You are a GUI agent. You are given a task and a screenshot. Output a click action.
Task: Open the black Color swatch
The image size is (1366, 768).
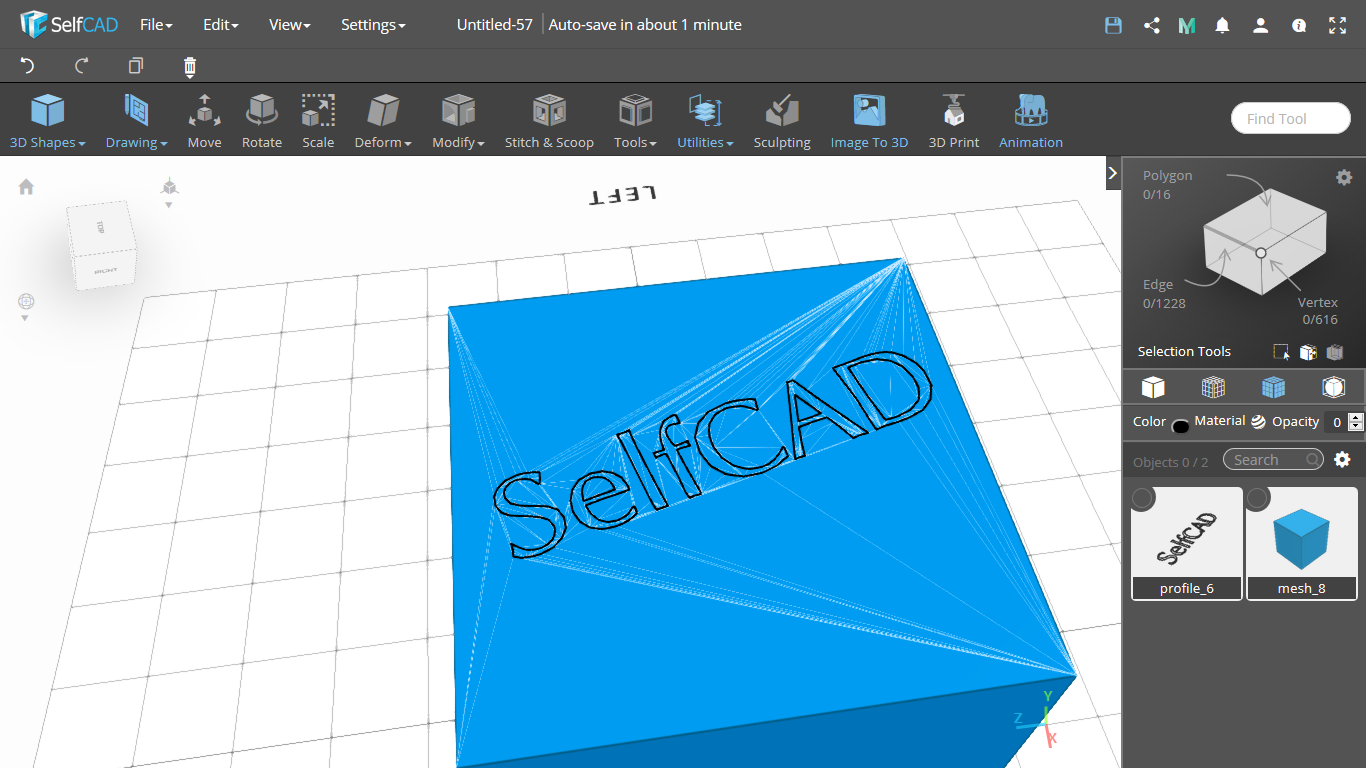pyautogui.click(x=1180, y=426)
